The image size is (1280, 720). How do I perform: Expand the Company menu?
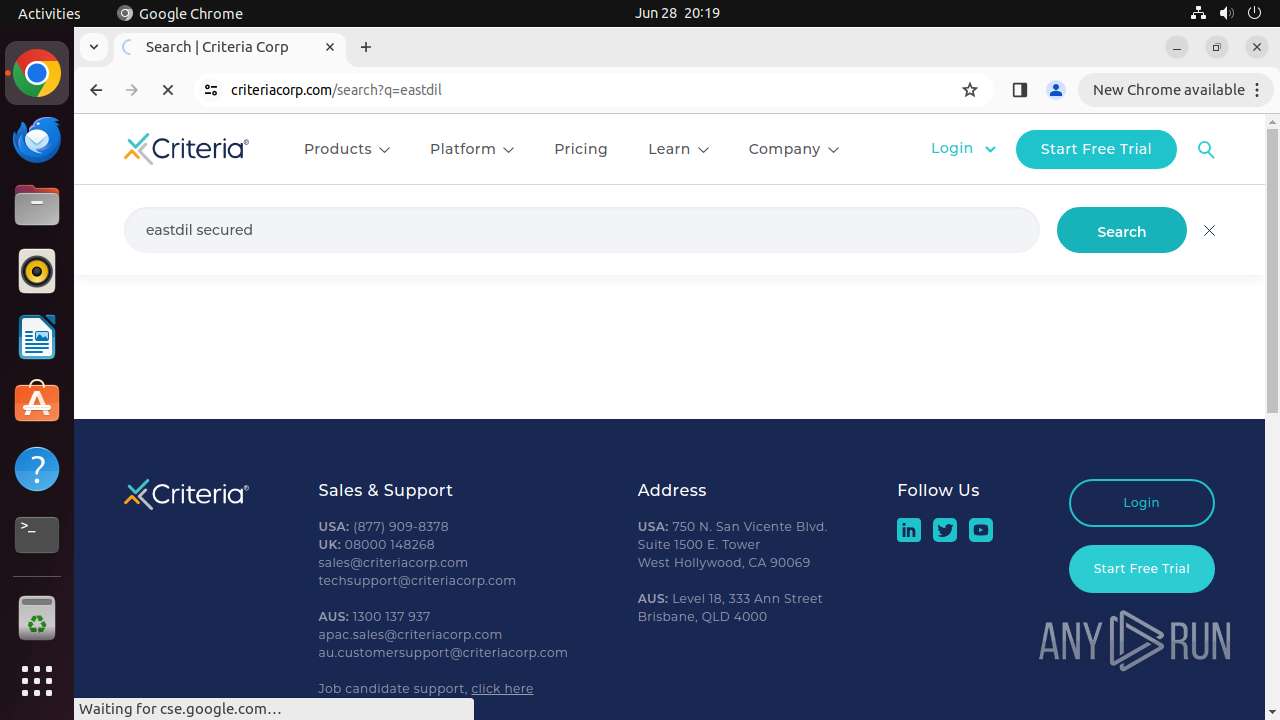click(794, 149)
